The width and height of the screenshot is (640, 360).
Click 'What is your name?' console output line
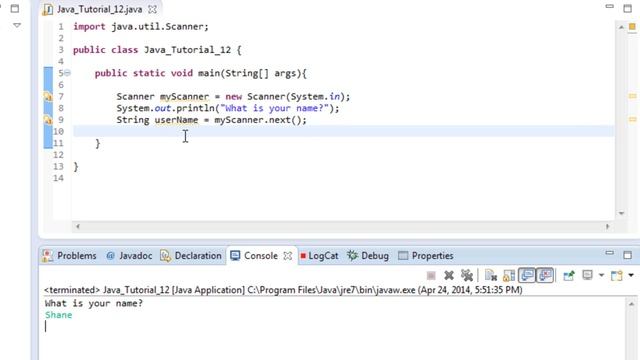pos(94,303)
